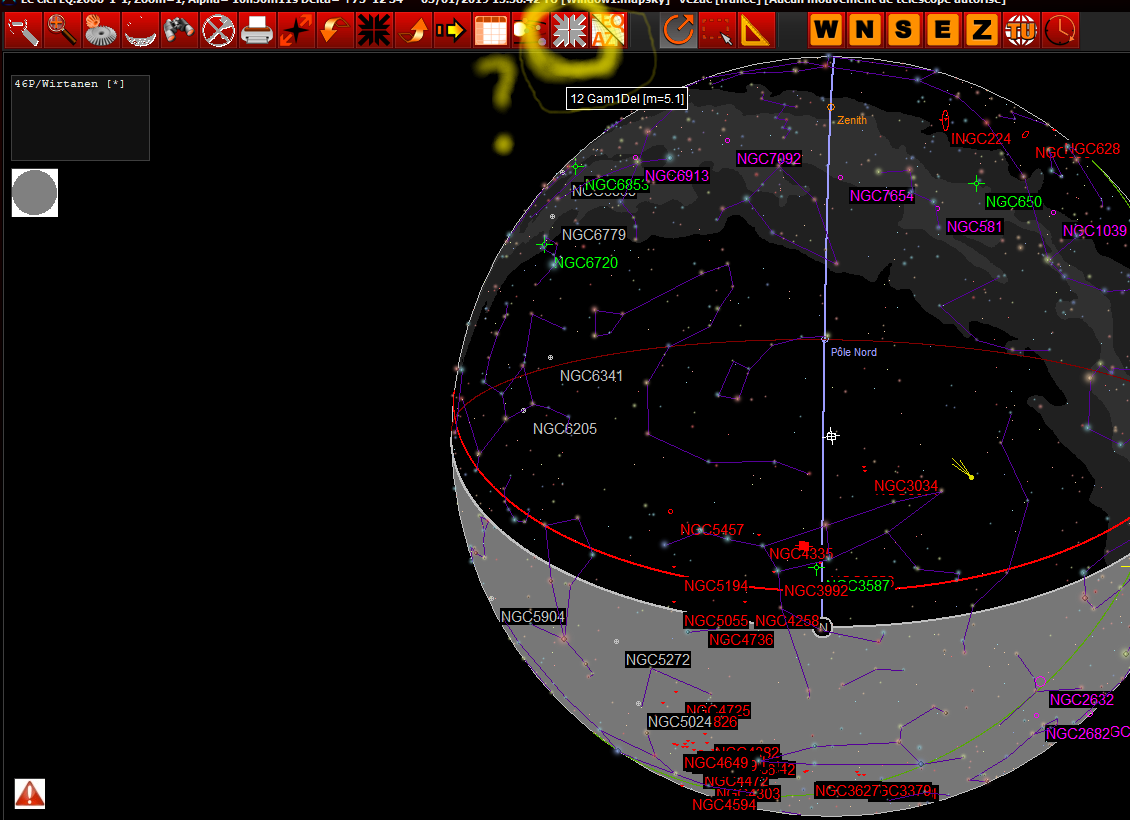Select the NGC6205 object label
Image resolution: width=1130 pixels, height=820 pixels.
[565, 429]
